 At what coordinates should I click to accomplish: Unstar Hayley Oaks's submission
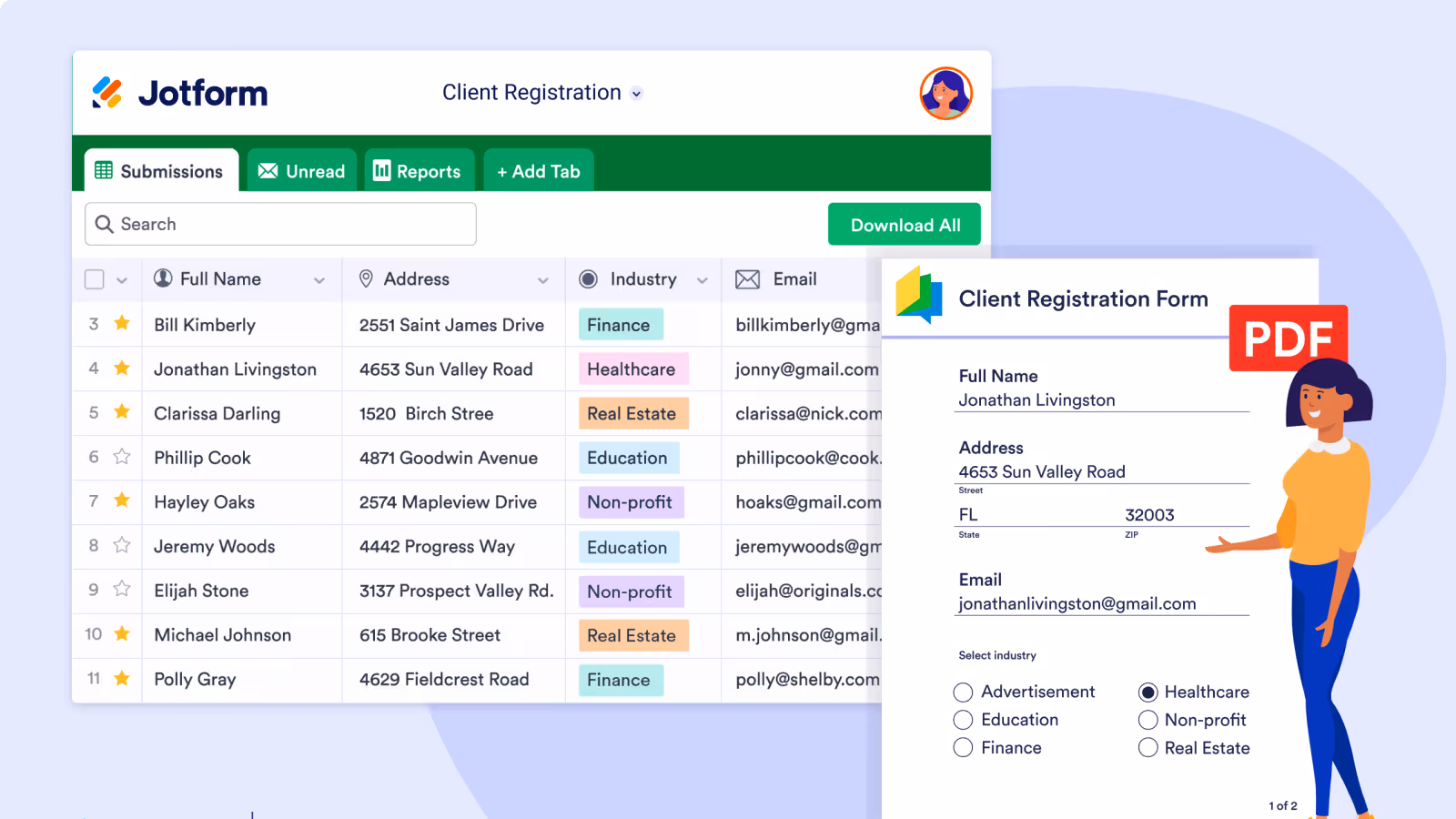(x=122, y=500)
